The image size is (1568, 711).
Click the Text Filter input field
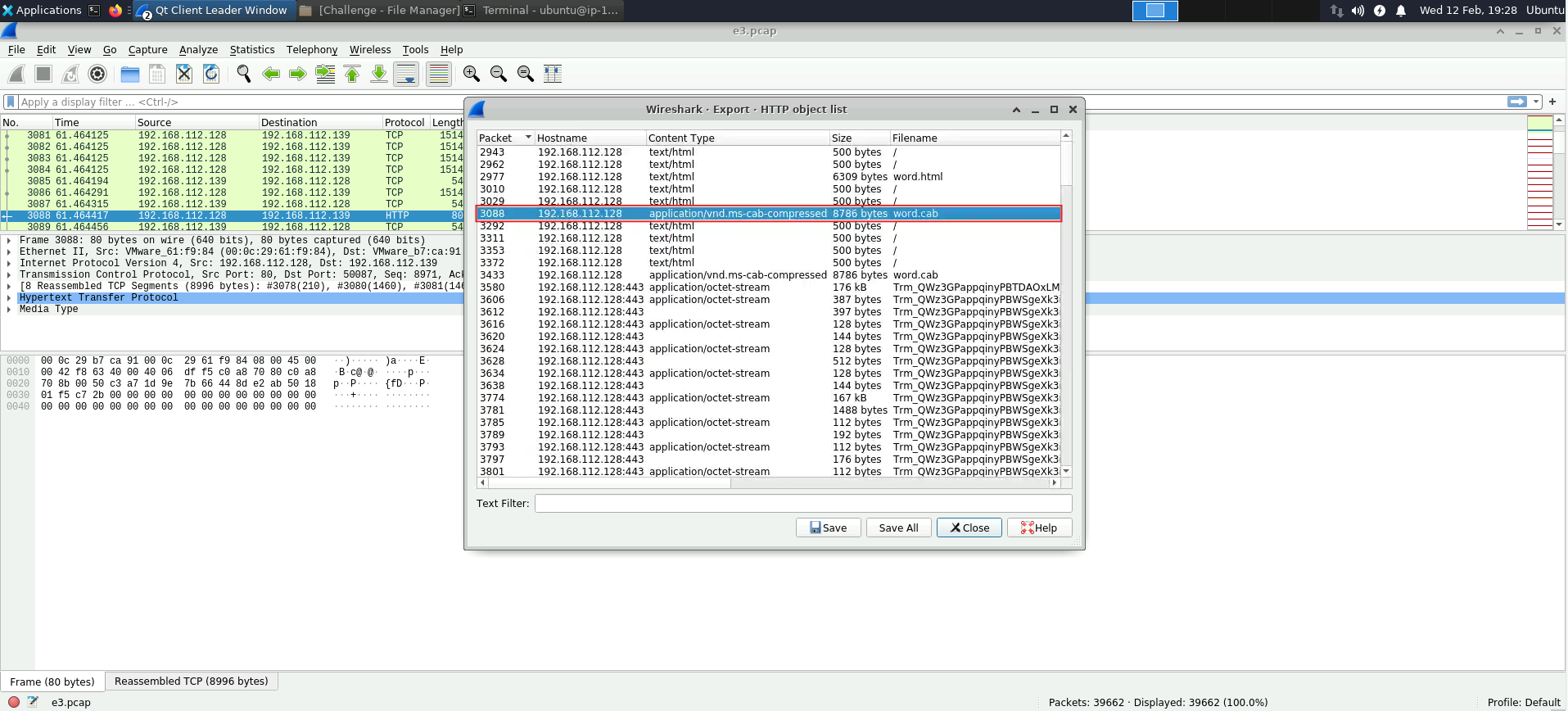pyautogui.click(x=802, y=504)
